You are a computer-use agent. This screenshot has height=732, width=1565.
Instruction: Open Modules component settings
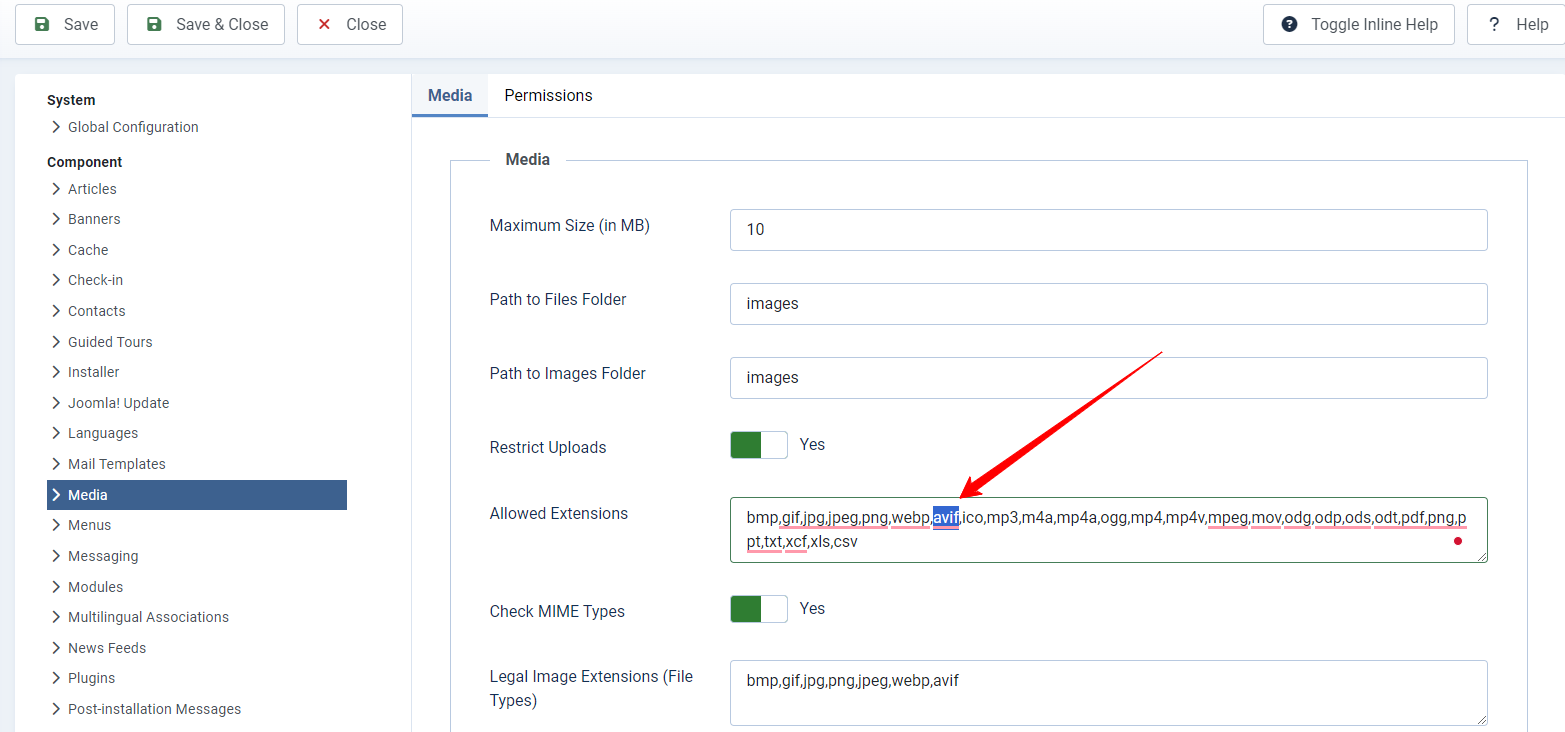(x=95, y=587)
